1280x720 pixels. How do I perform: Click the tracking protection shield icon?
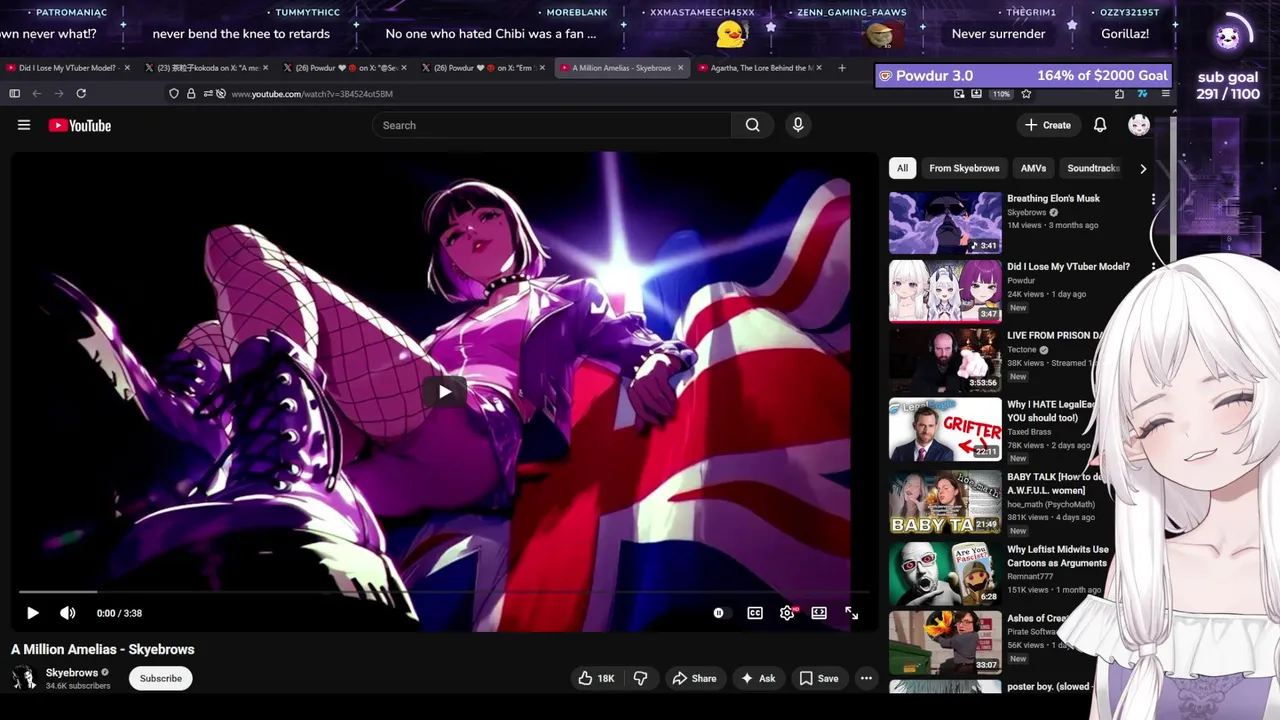[x=174, y=93]
